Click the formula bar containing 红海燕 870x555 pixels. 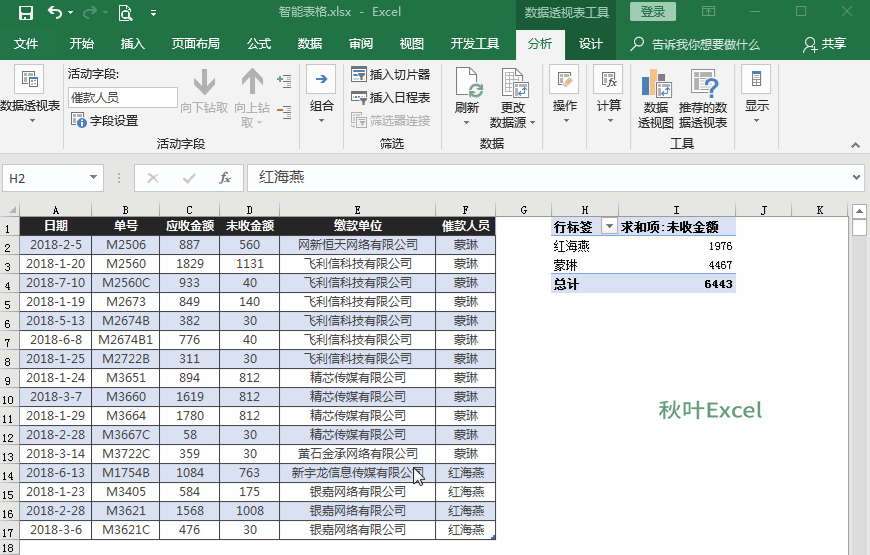(548, 178)
